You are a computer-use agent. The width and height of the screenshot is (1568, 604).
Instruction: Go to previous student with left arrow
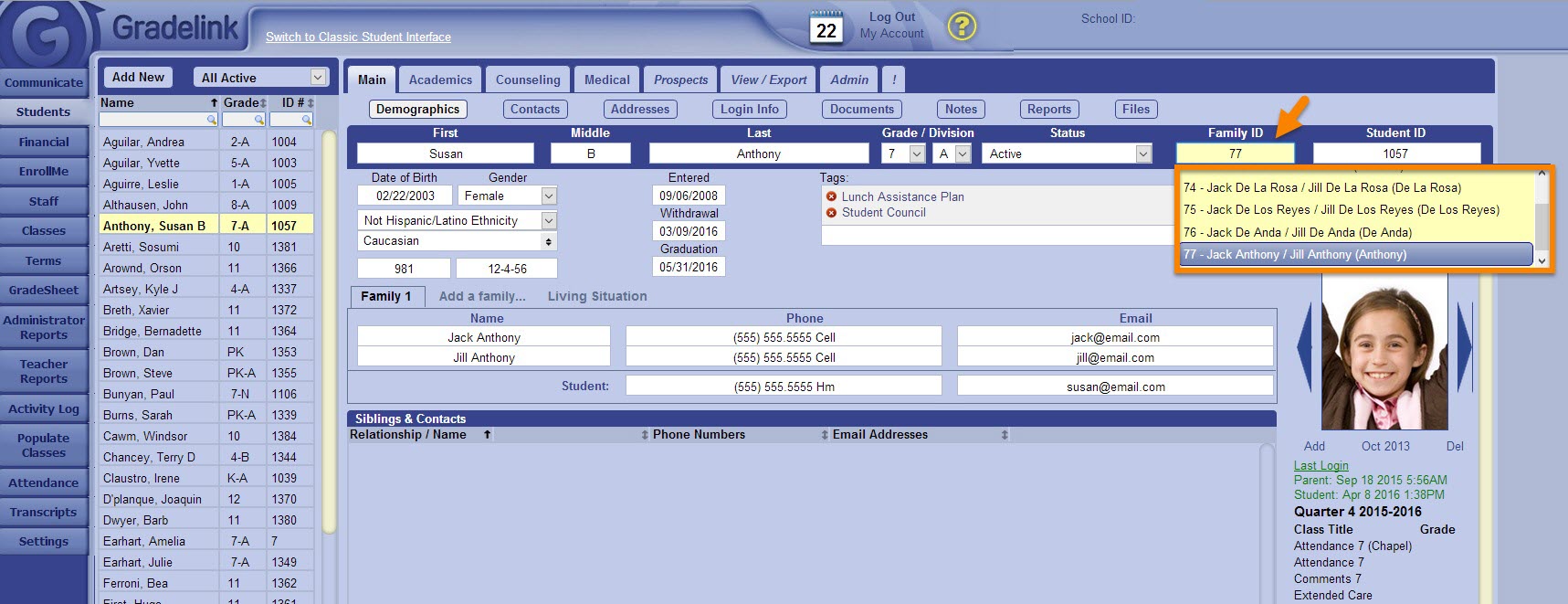click(x=1304, y=346)
